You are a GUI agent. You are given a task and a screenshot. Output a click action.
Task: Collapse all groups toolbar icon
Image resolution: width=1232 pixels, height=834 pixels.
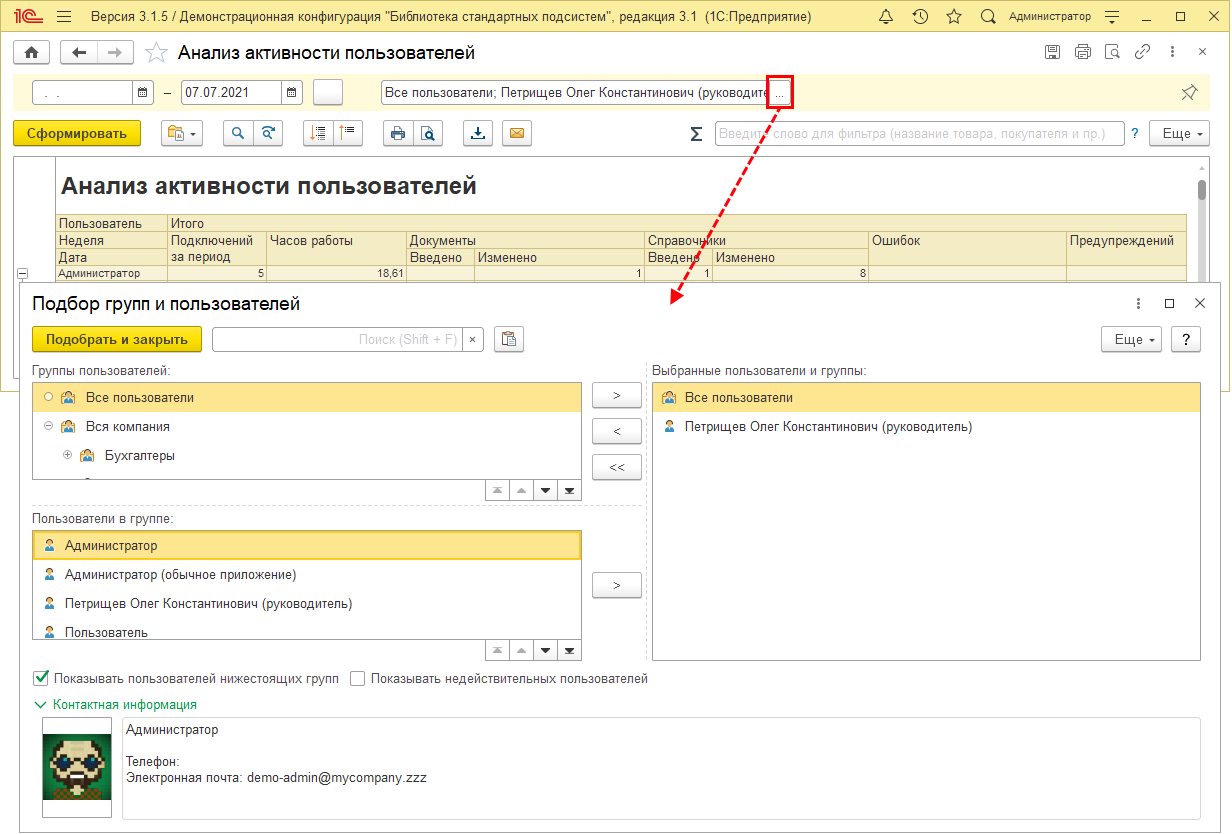[348, 133]
